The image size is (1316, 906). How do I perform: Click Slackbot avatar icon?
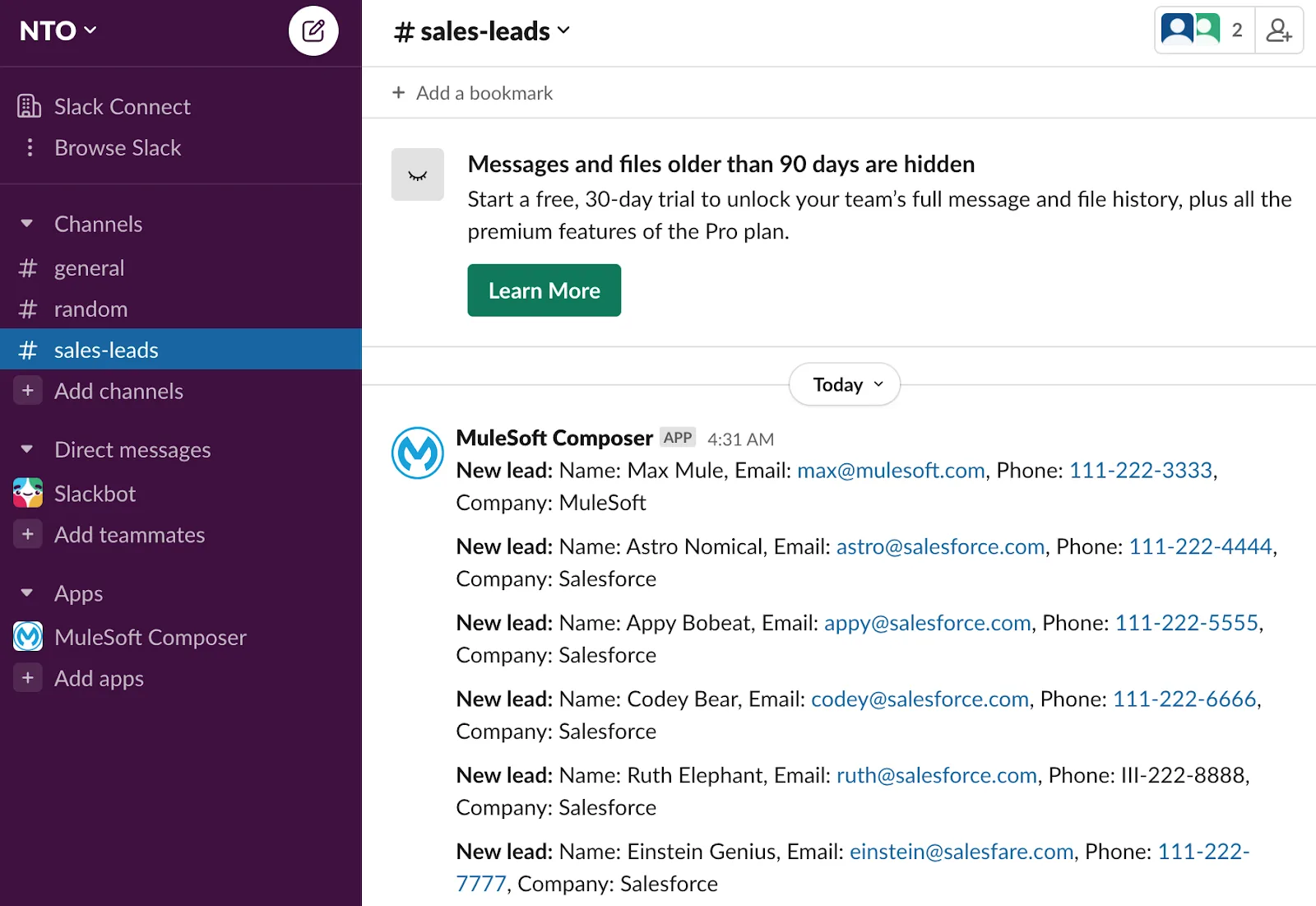point(28,493)
